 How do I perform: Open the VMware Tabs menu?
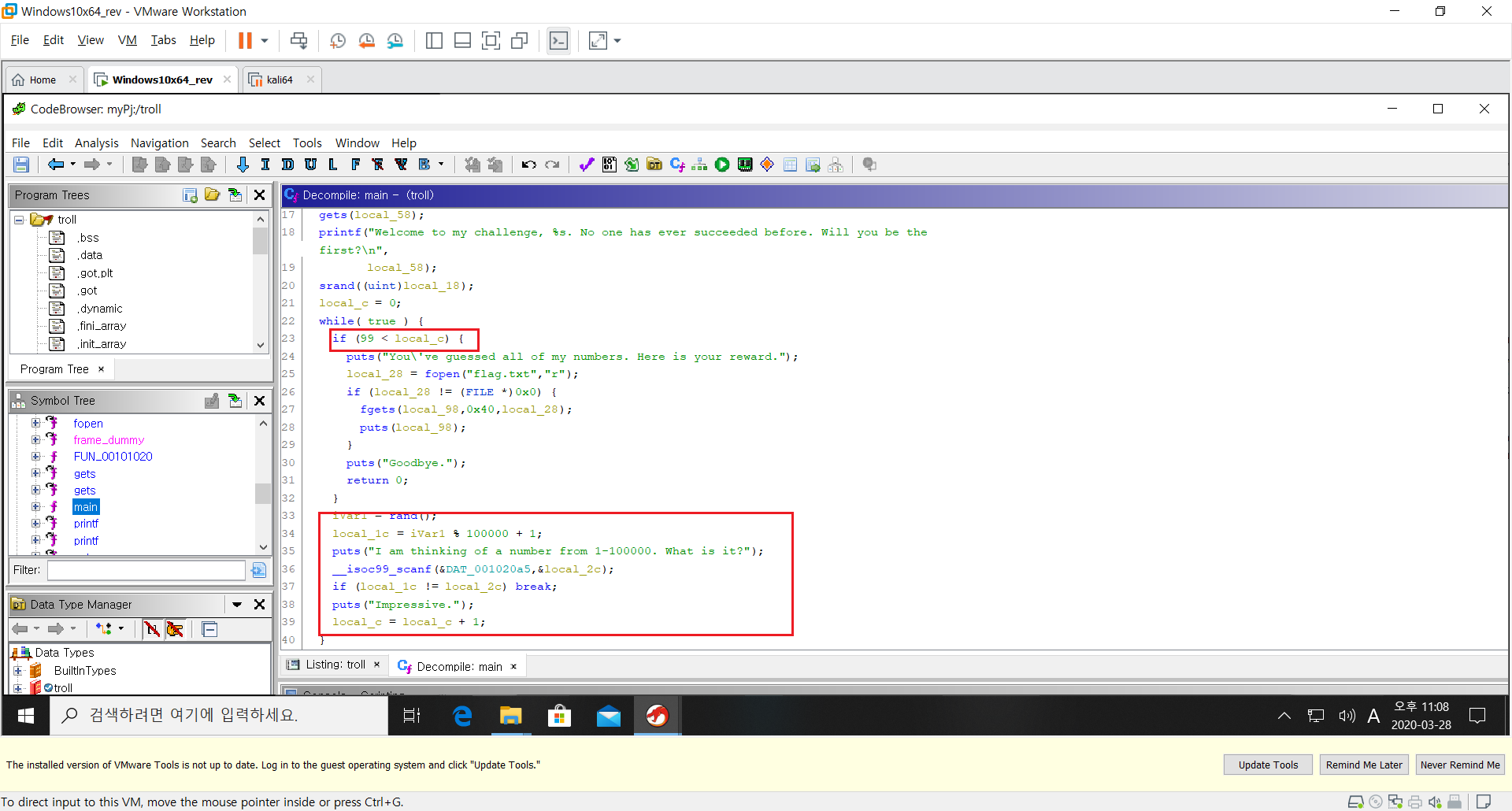point(163,40)
